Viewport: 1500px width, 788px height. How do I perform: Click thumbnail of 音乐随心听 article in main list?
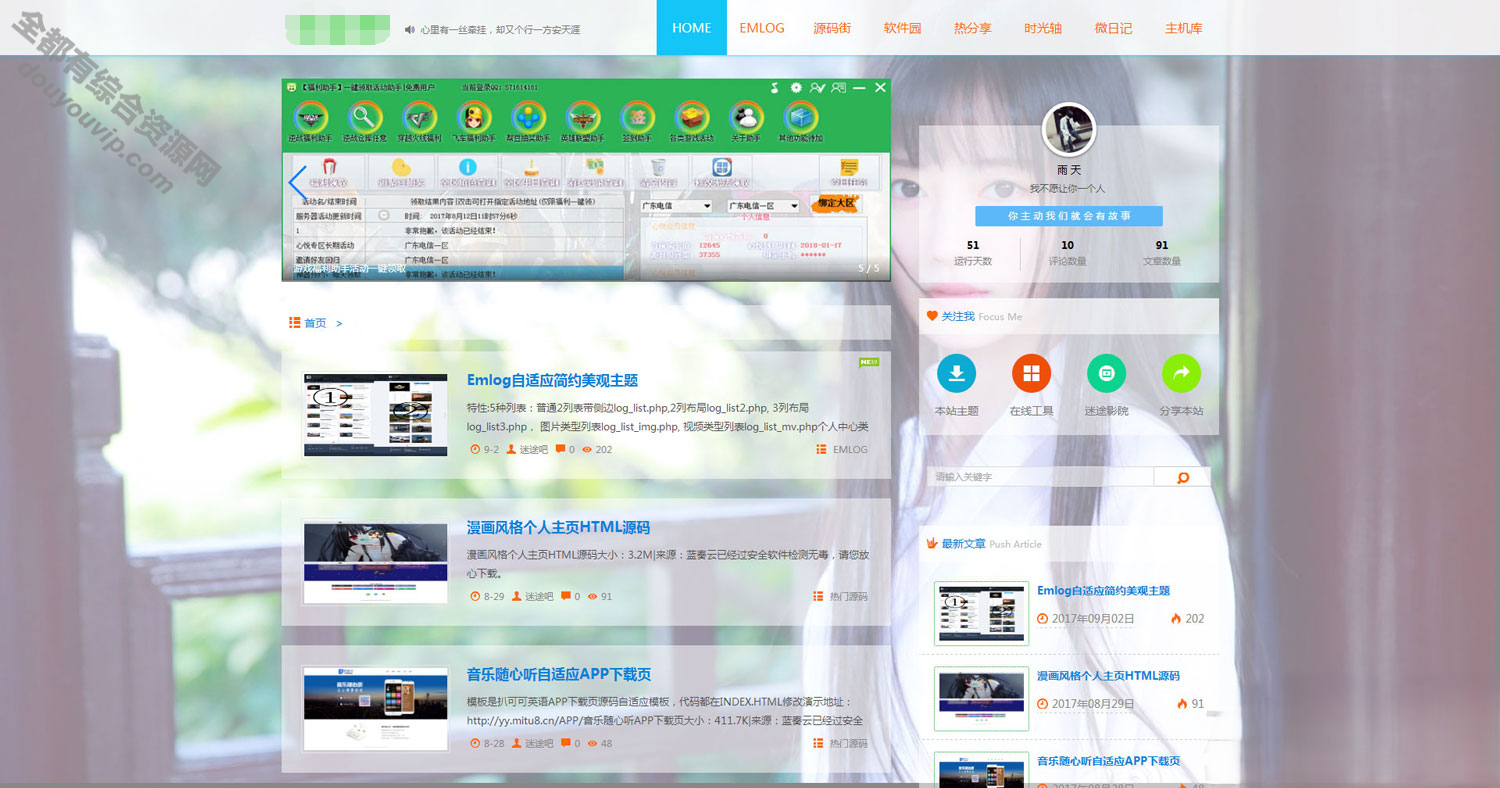pos(375,709)
